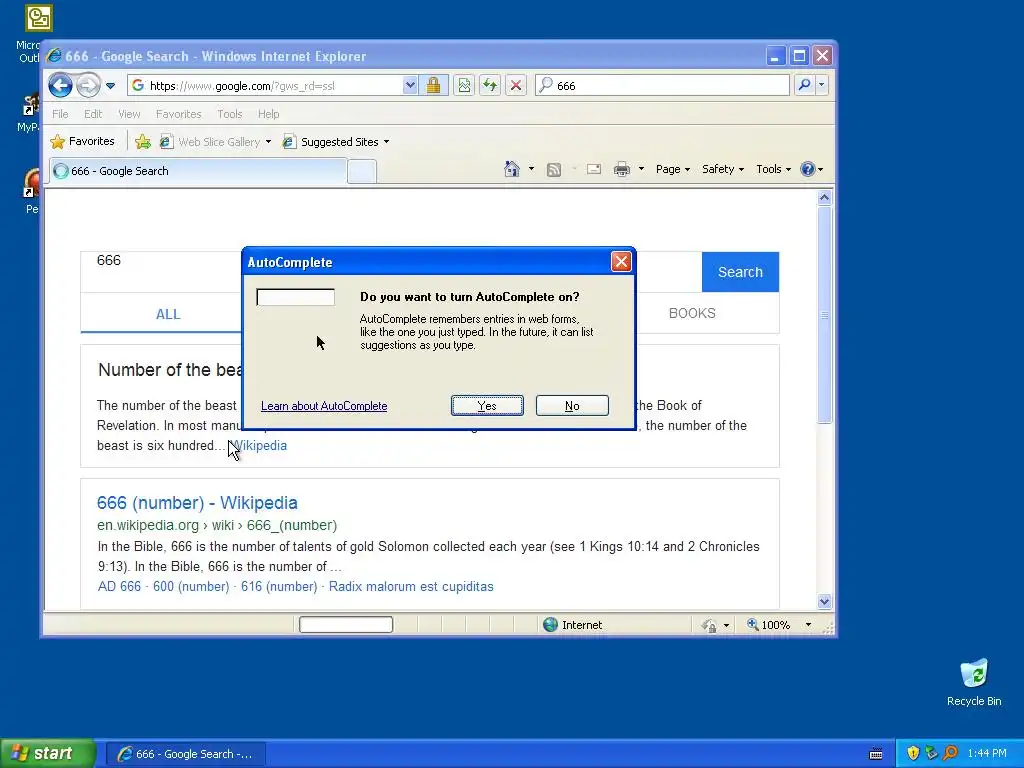
Task: Expand the zoom level dropdown arrow
Action: tap(808, 625)
